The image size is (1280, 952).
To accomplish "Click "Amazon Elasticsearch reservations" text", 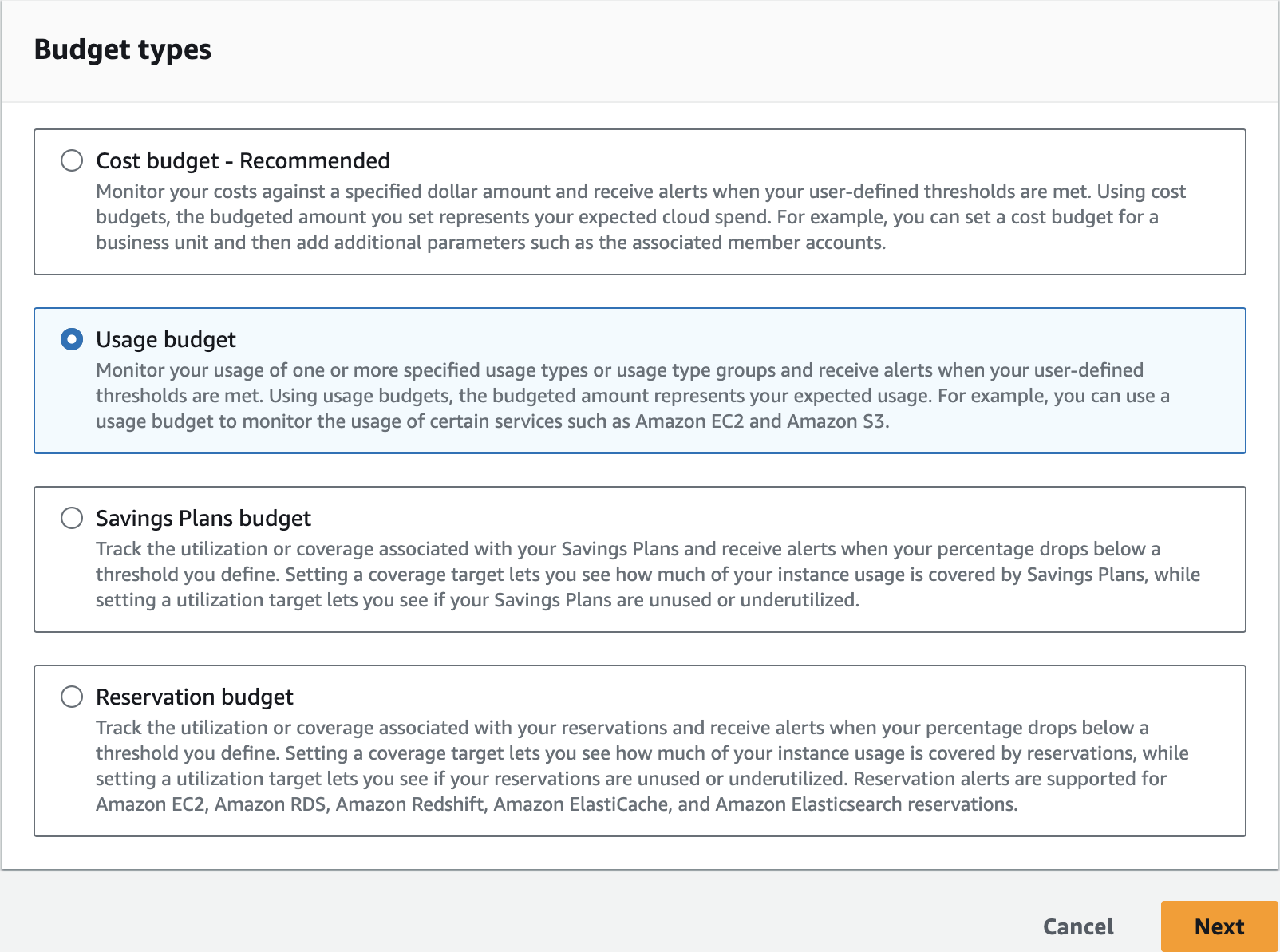I will 866,804.
